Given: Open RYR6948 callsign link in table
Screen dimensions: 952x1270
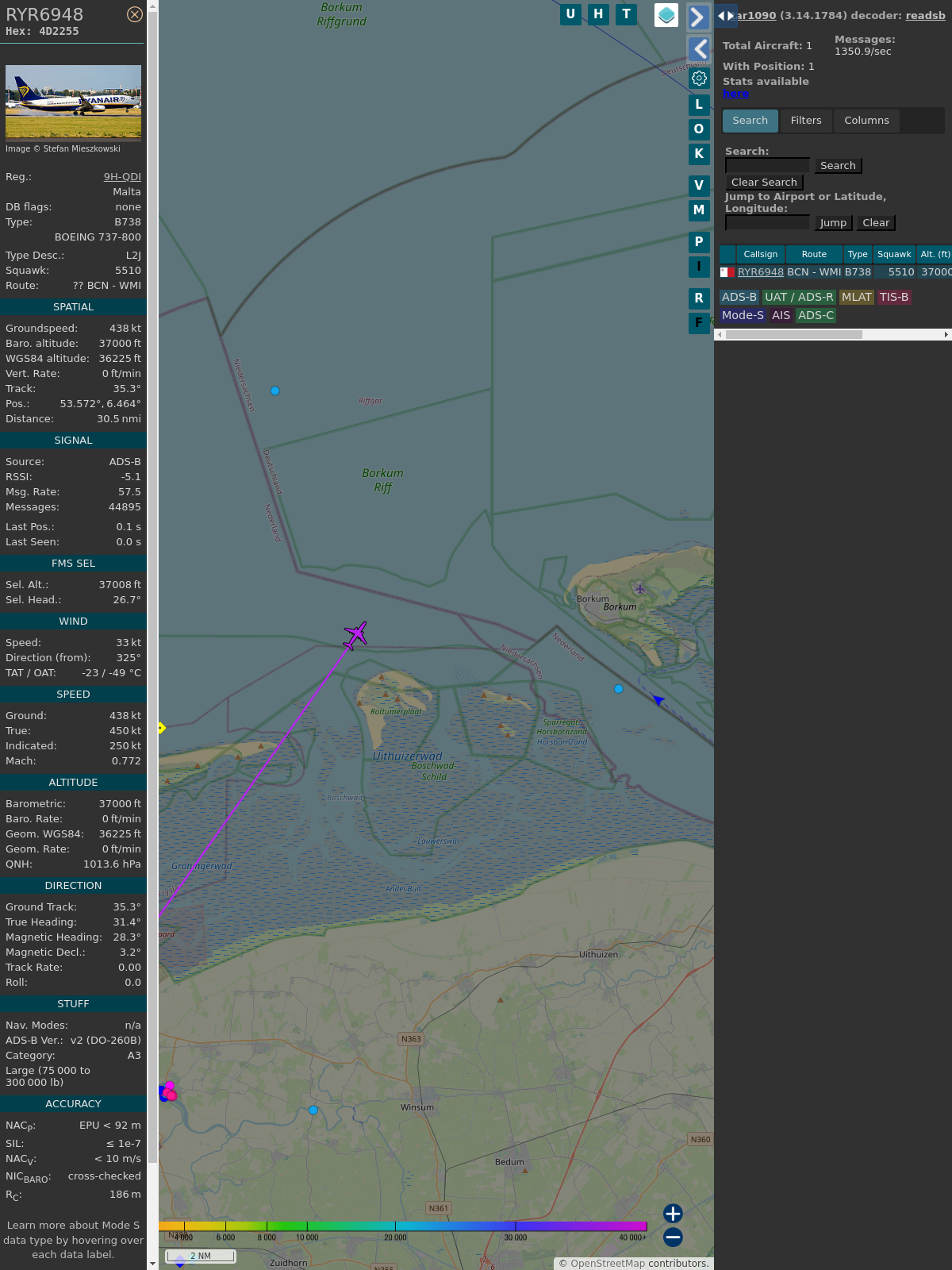Looking at the screenshot, I should (761, 271).
